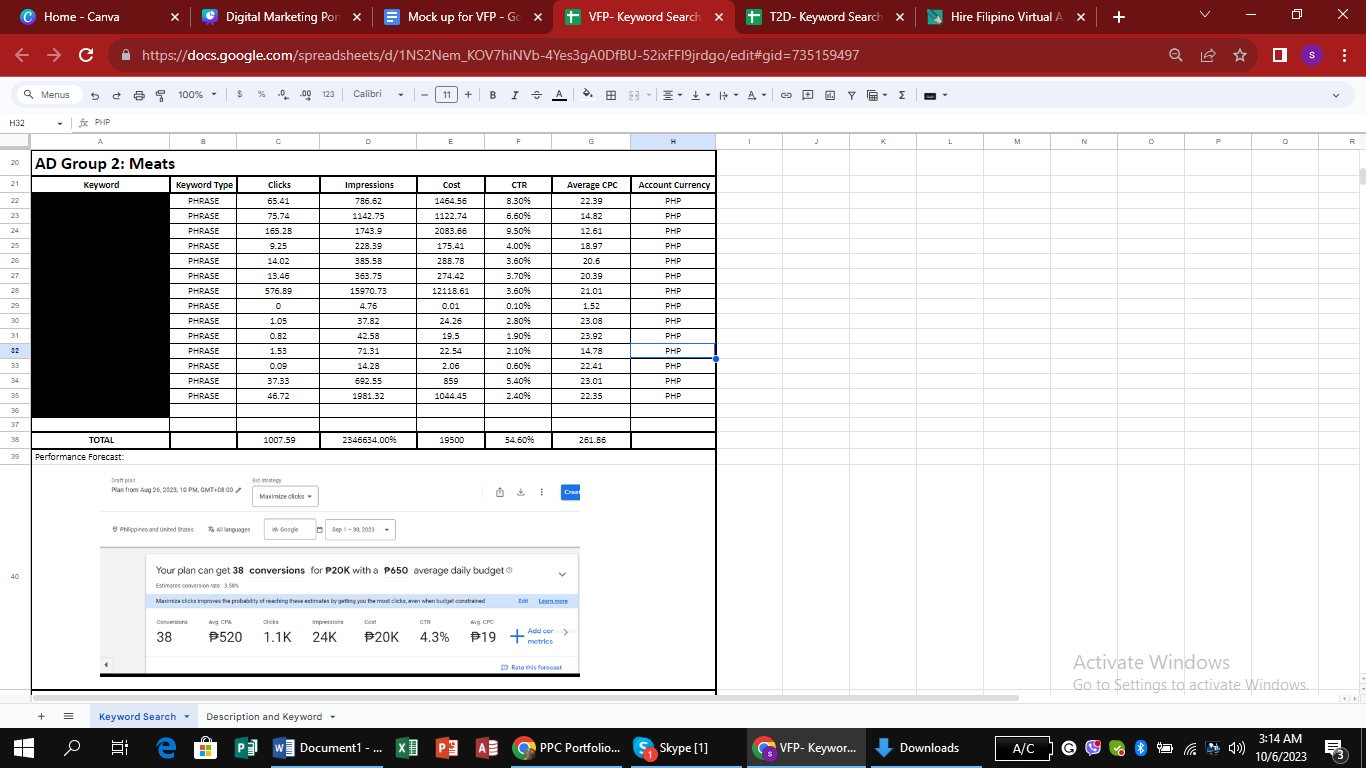
Task: Click the Menus search box
Action: (48, 95)
